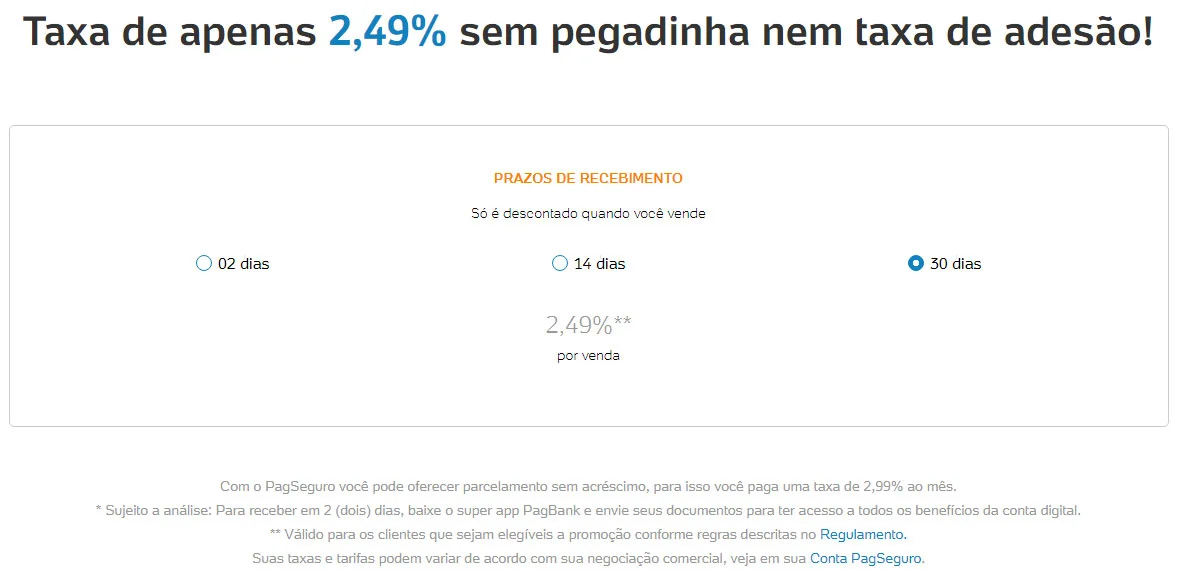Click the "02 dias" label text
Viewport: 1181px width, 570px height.
pos(244,264)
